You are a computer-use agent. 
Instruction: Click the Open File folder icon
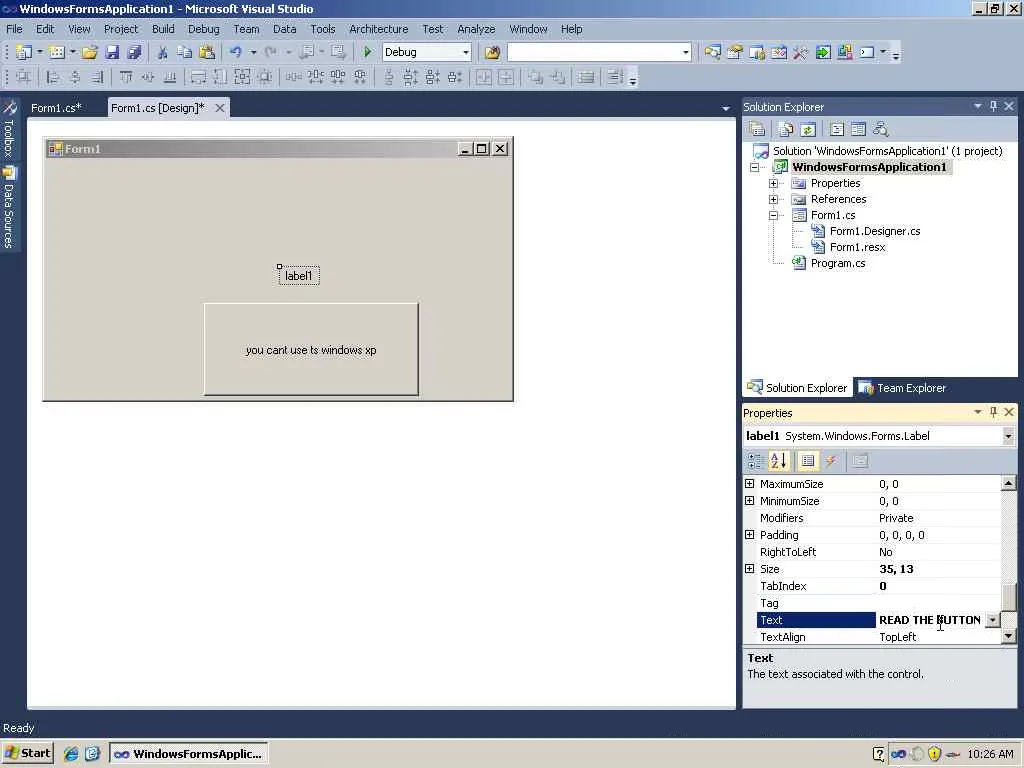pos(89,52)
